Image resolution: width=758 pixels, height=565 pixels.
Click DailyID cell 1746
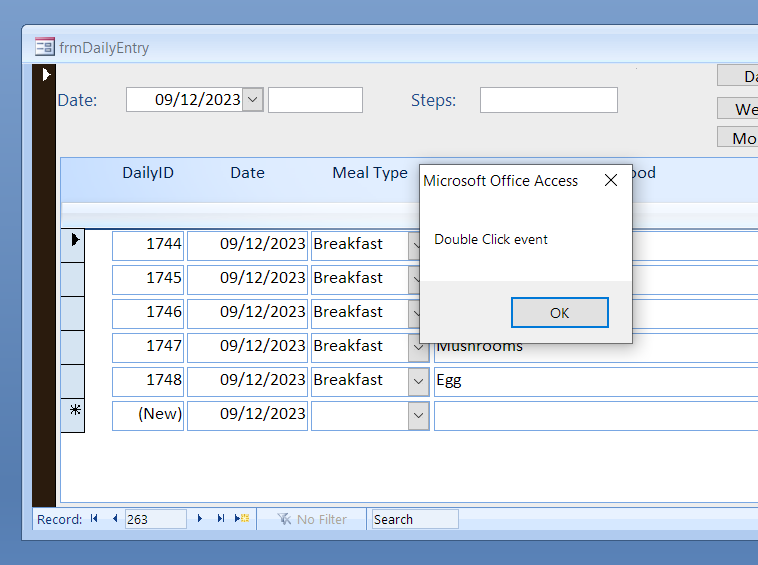click(148, 314)
